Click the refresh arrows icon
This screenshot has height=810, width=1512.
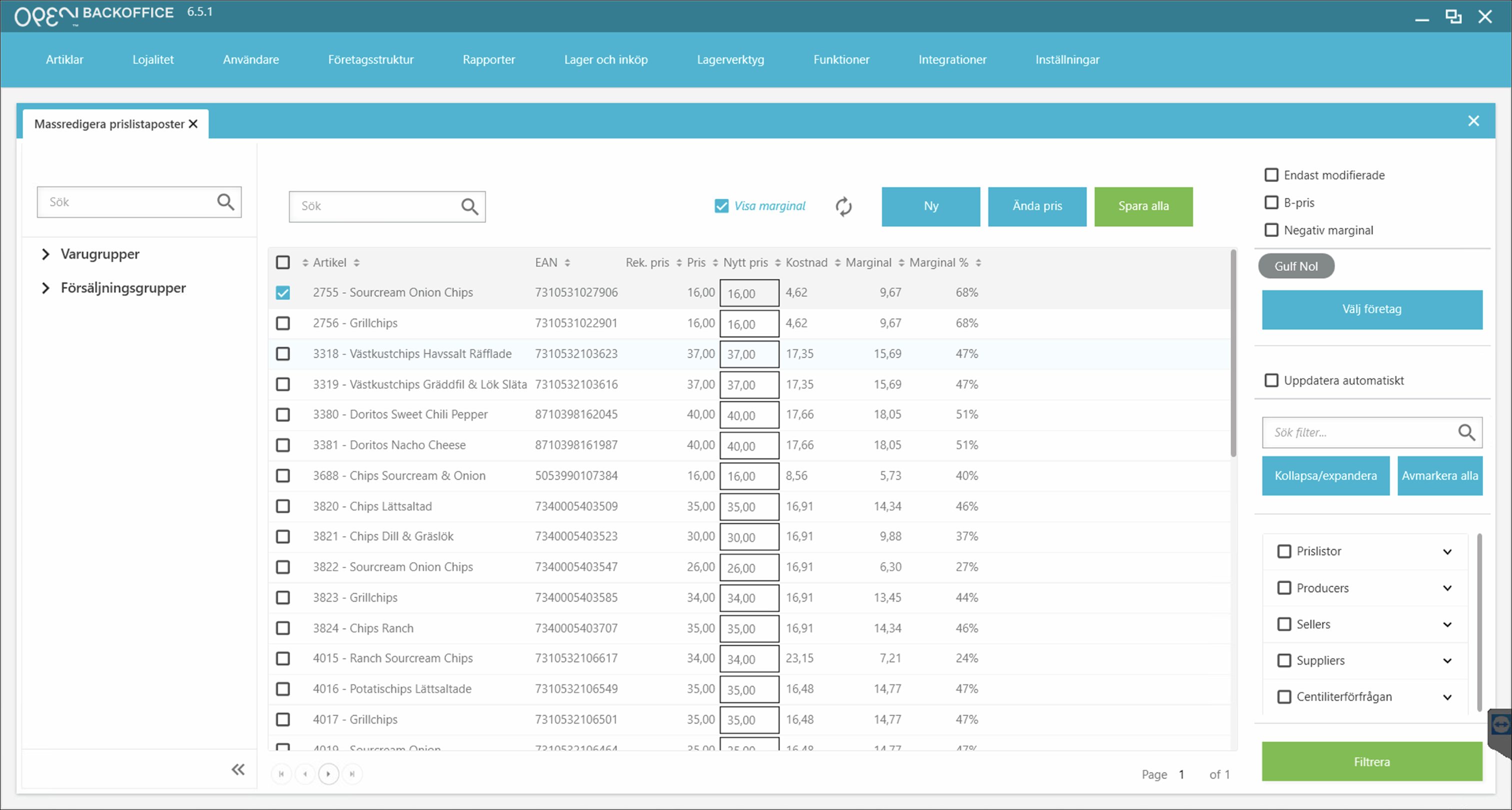point(843,206)
